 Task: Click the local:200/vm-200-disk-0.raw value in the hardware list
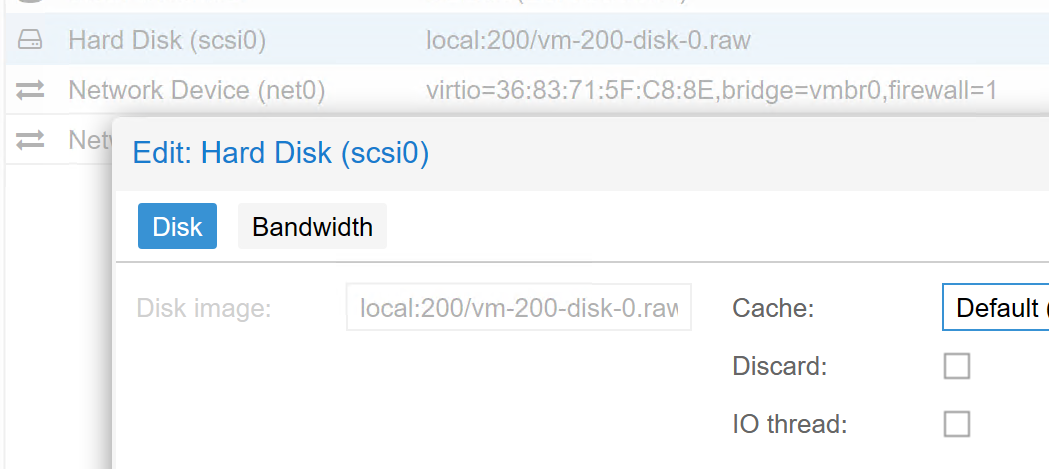click(588, 41)
